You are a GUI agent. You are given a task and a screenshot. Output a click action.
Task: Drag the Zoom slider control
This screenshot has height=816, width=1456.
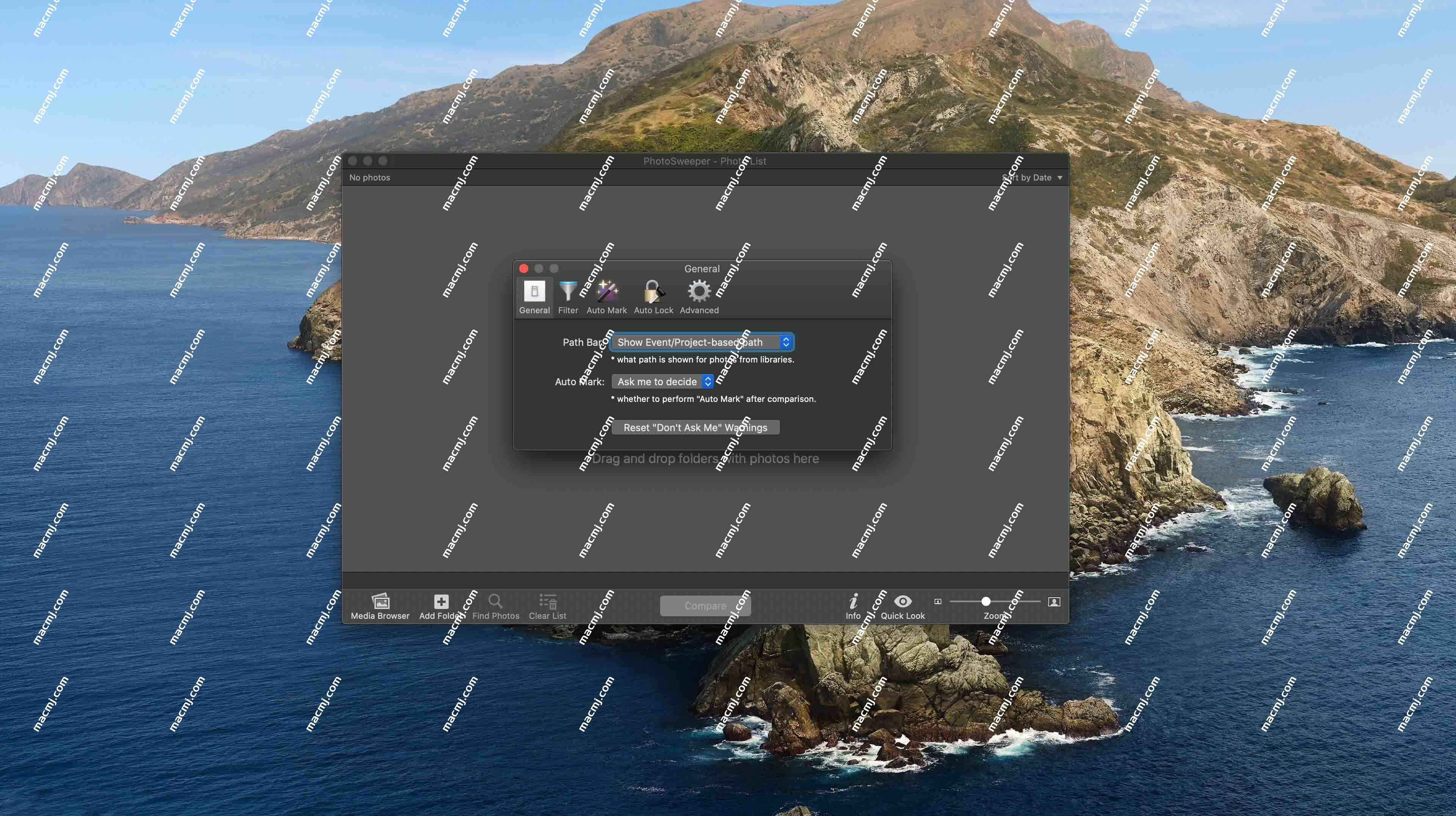click(x=985, y=601)
